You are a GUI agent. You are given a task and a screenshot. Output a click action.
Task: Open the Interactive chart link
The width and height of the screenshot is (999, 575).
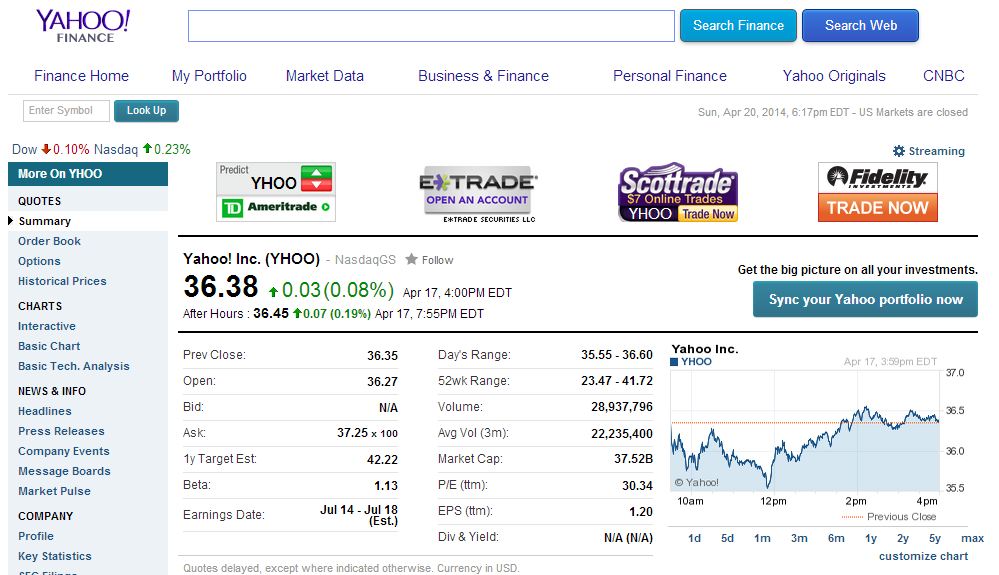click(x=47, y=326)
